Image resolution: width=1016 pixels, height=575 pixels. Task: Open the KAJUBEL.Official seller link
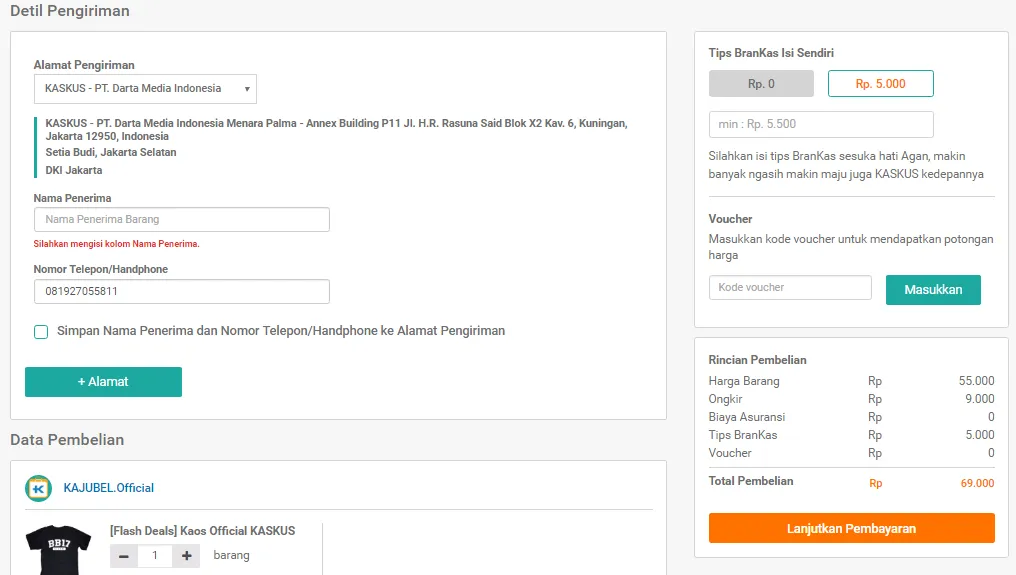point(108,487)
